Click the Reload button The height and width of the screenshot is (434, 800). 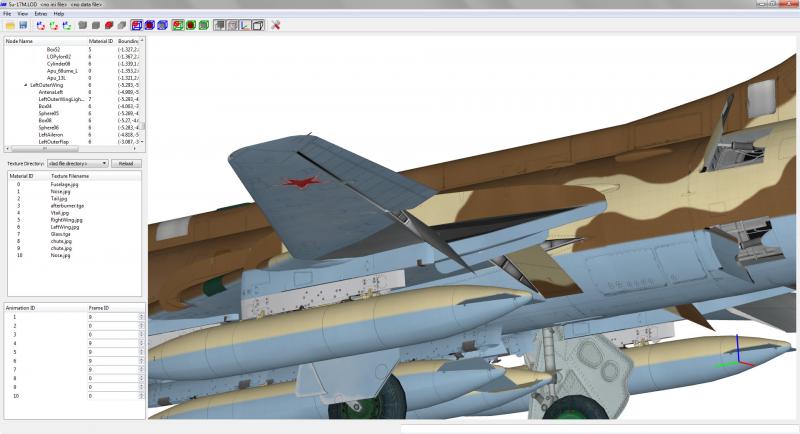pyautogui.click(x=126, y=164)
